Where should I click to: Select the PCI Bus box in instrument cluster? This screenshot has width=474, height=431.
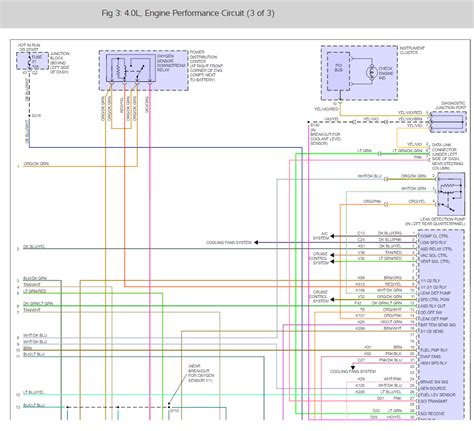[338, 71]
